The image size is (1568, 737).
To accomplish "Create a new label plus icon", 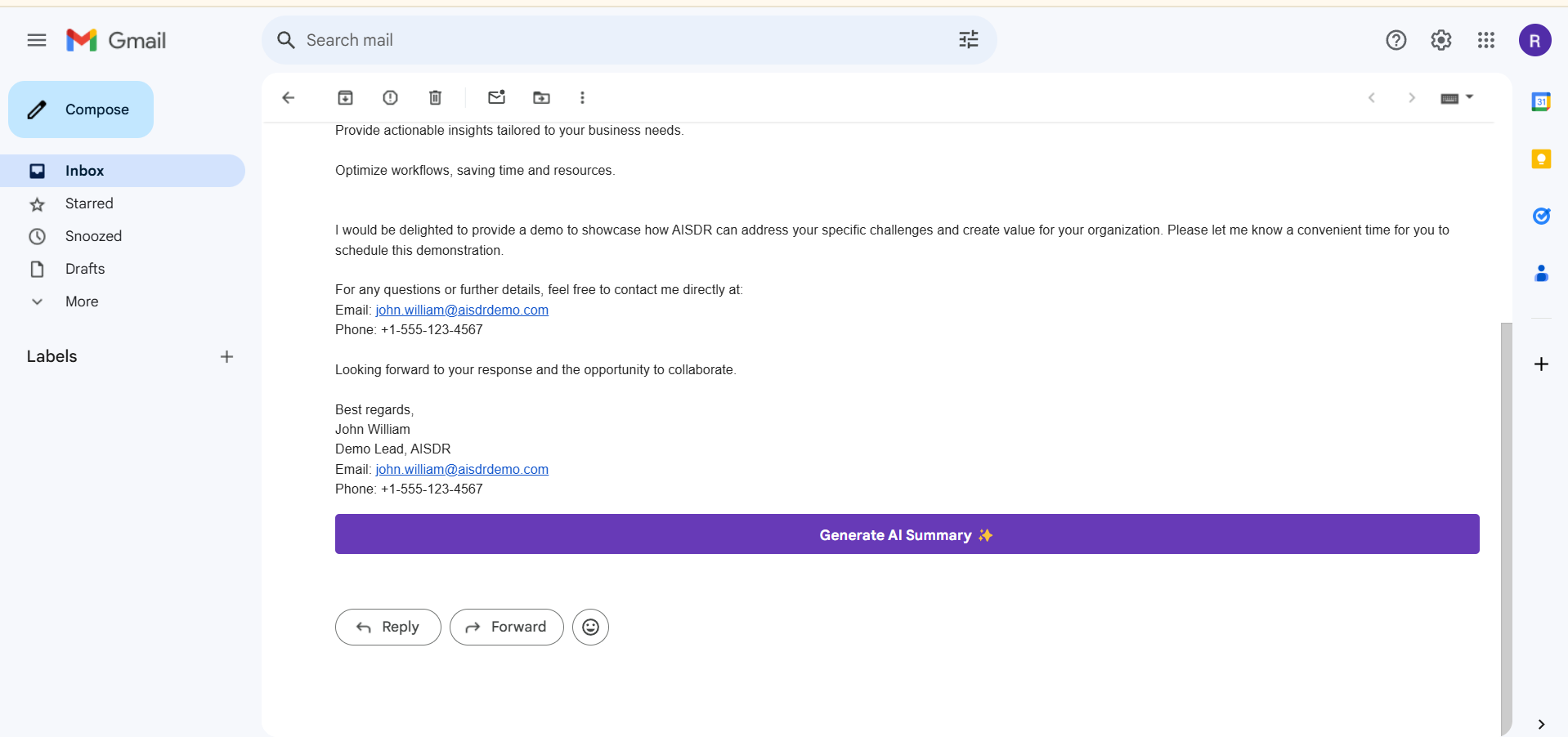I will click(226, 357).
